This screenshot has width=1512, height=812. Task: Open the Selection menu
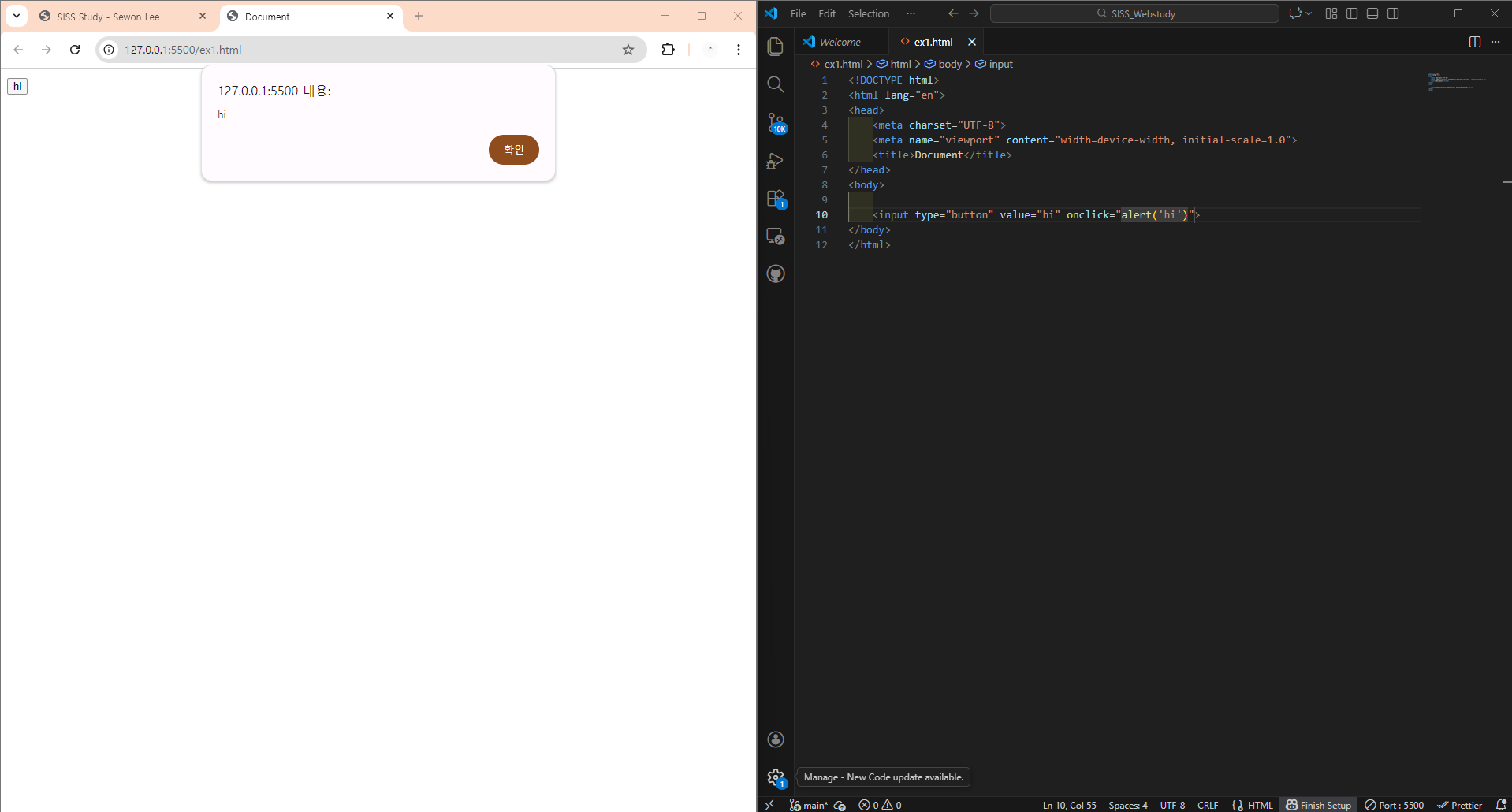(868, 13)
